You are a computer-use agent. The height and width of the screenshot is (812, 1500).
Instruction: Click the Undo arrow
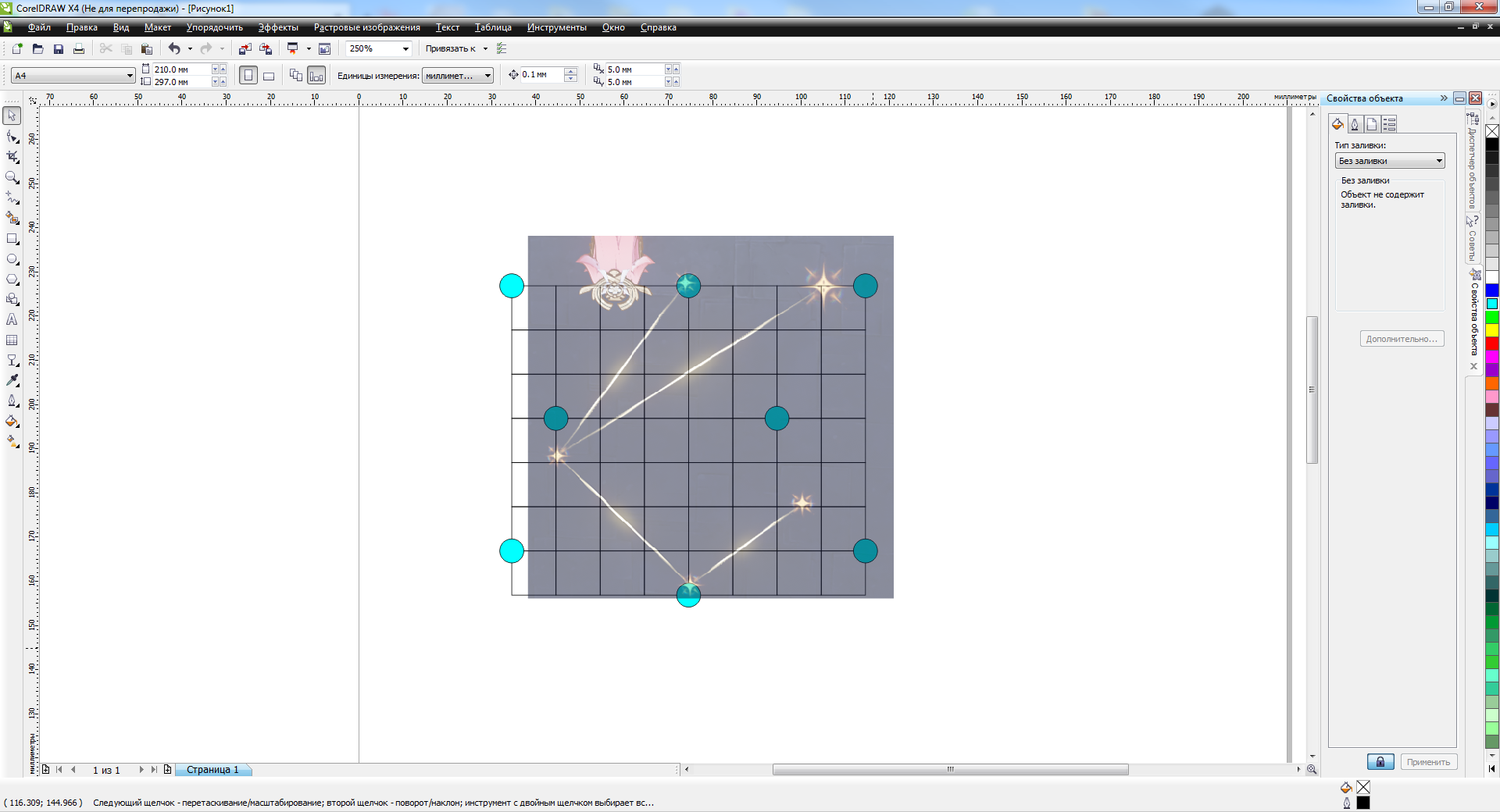coord(174,48)
